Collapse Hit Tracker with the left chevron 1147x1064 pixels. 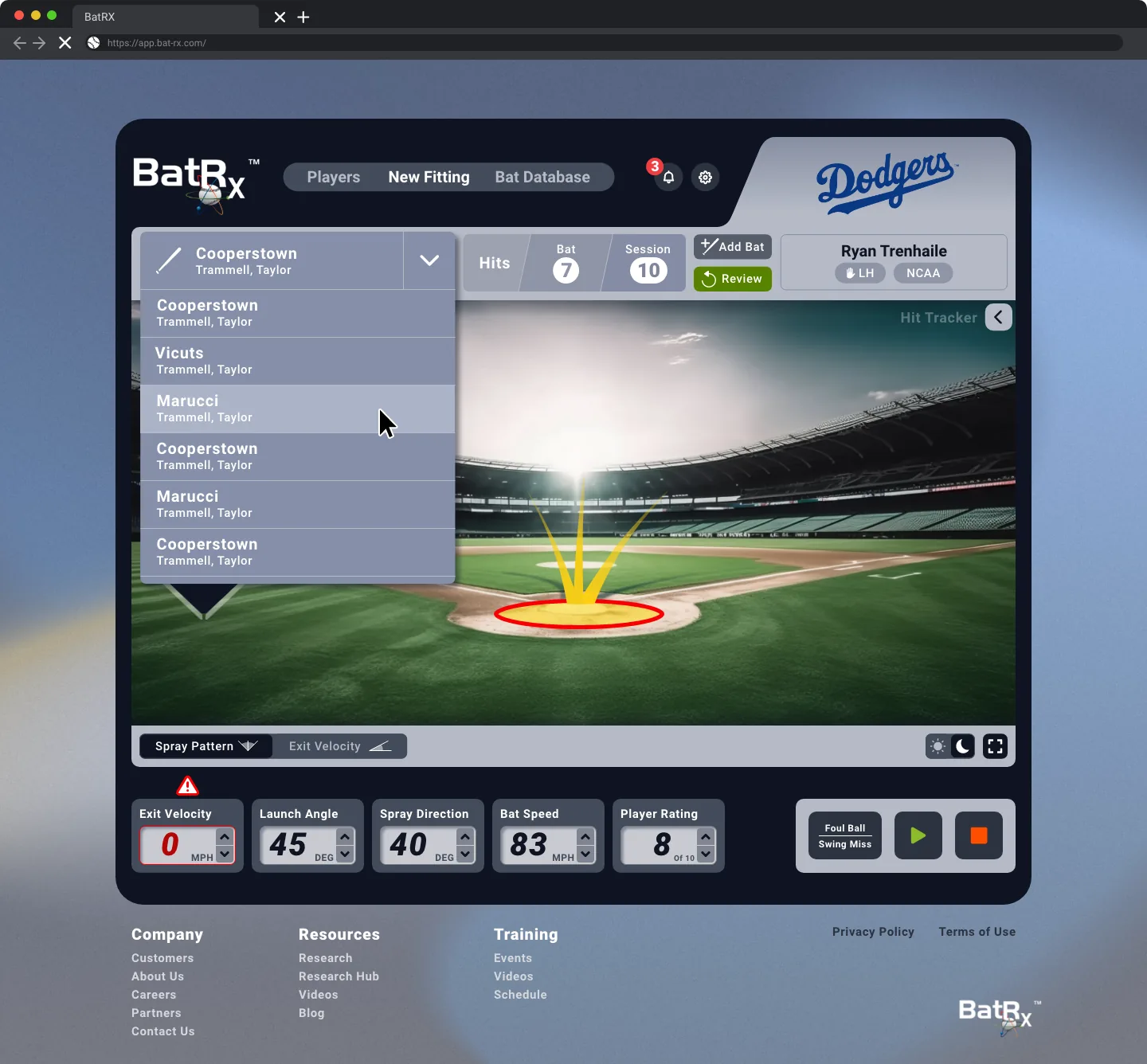point(998,317)
